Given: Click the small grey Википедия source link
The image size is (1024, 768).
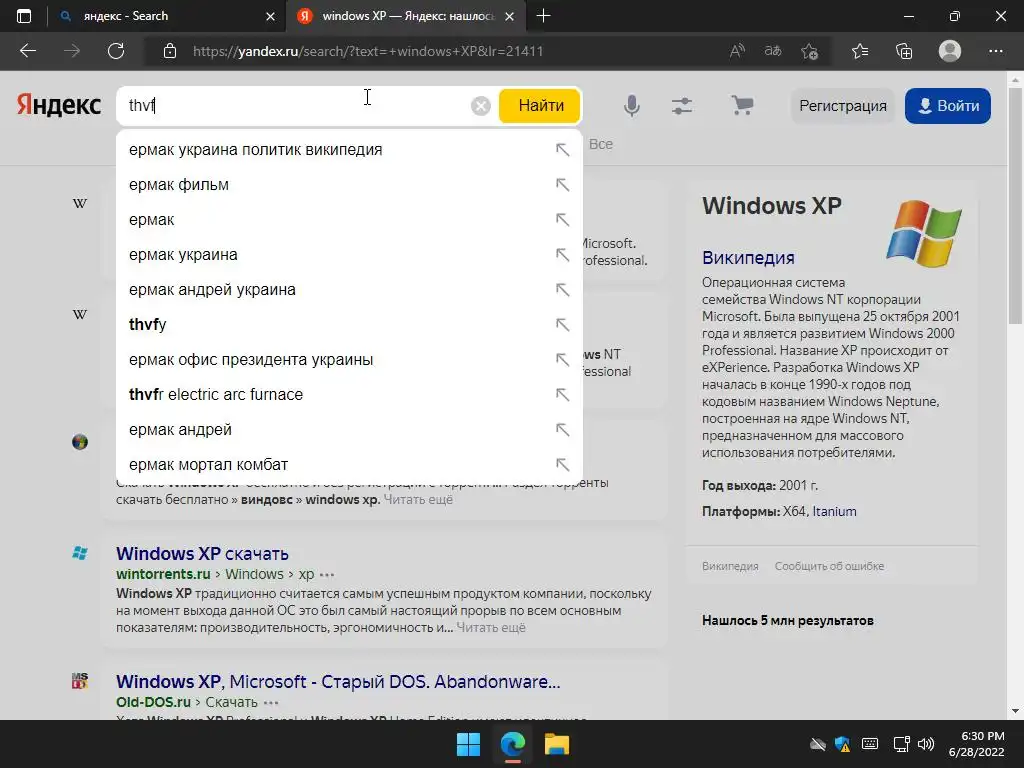Looking at the screenshot, I should [x=730, y=566].
